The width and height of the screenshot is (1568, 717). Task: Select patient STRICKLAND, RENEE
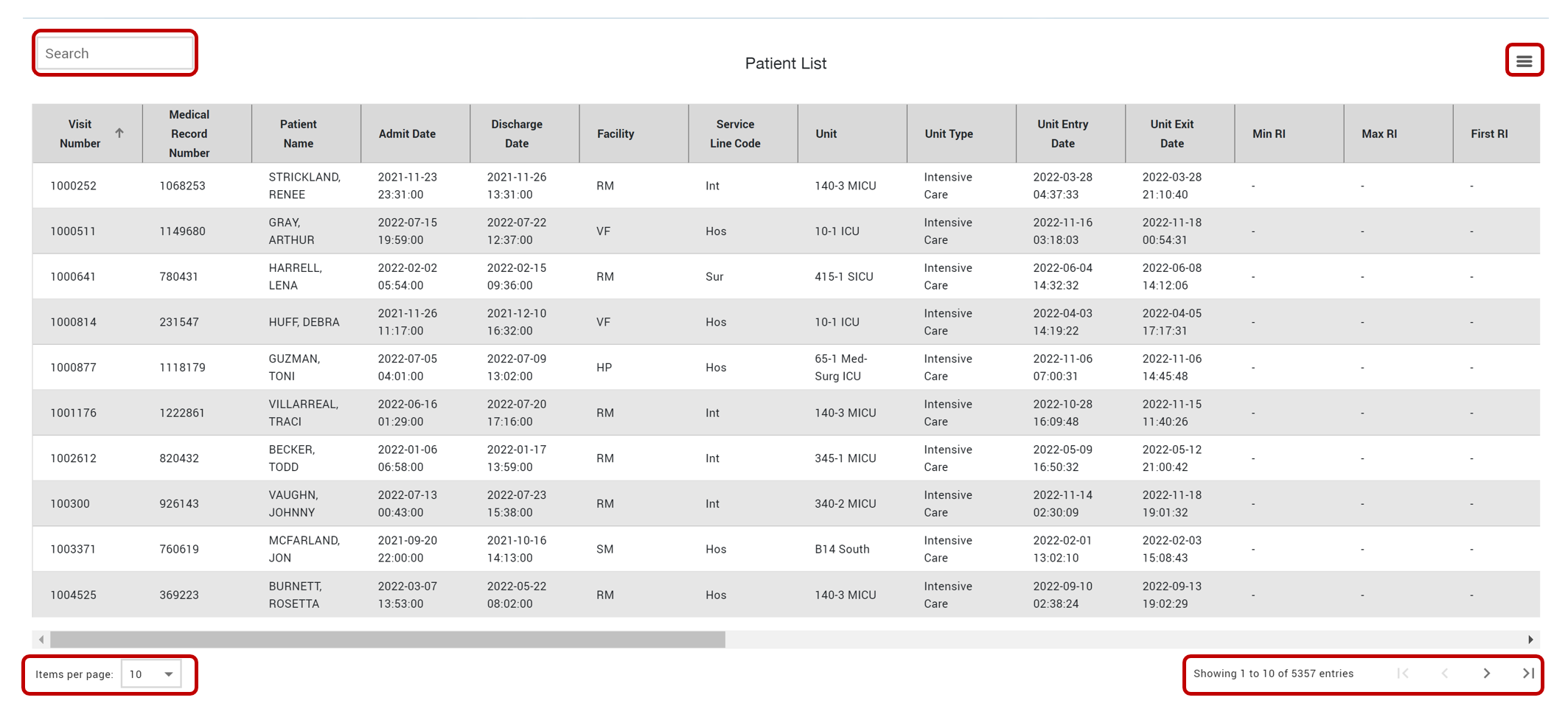point(304,186)
